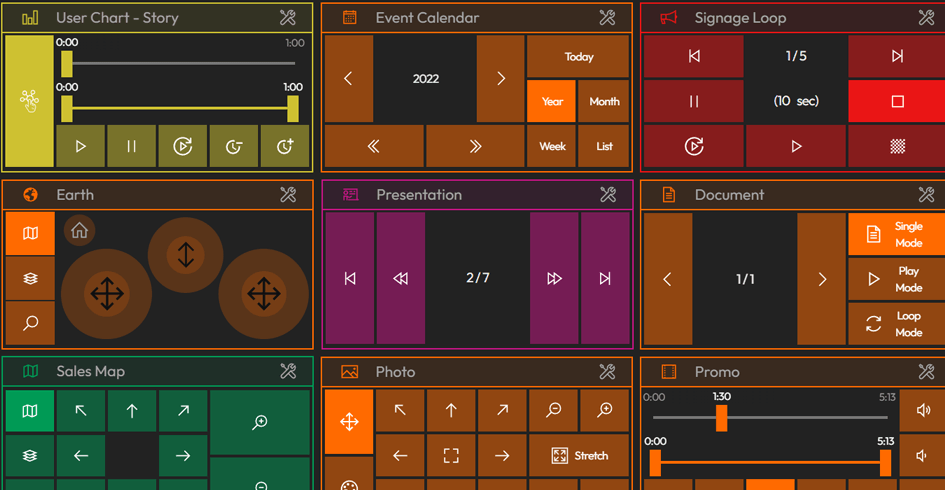Fast-forward slide in Presentation
The image size is (945, 490).
(554, 278)
